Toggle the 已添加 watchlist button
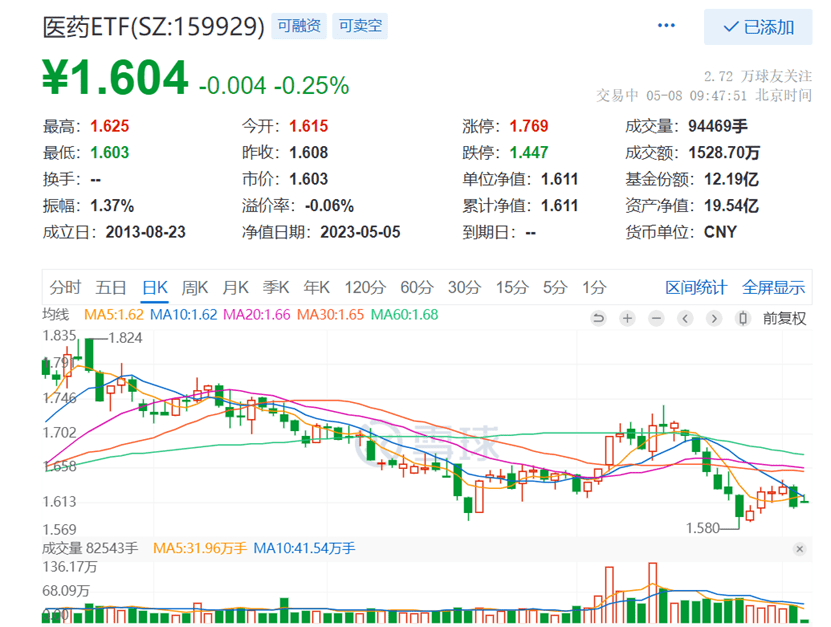 [758, 27]
